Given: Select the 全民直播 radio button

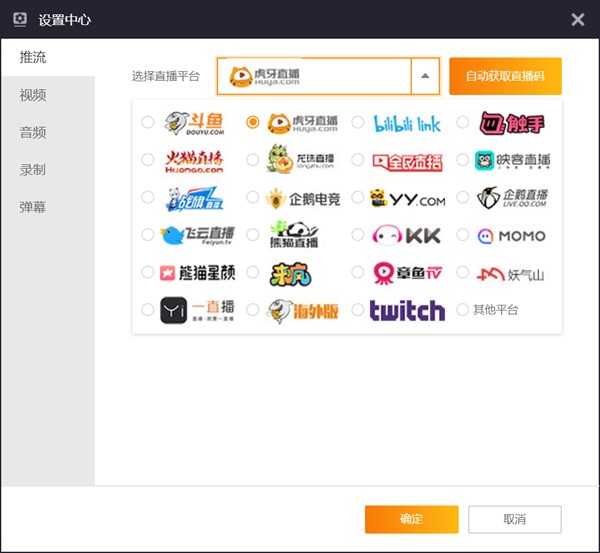Looking at the screenshot, I should [x=358, y=160].
